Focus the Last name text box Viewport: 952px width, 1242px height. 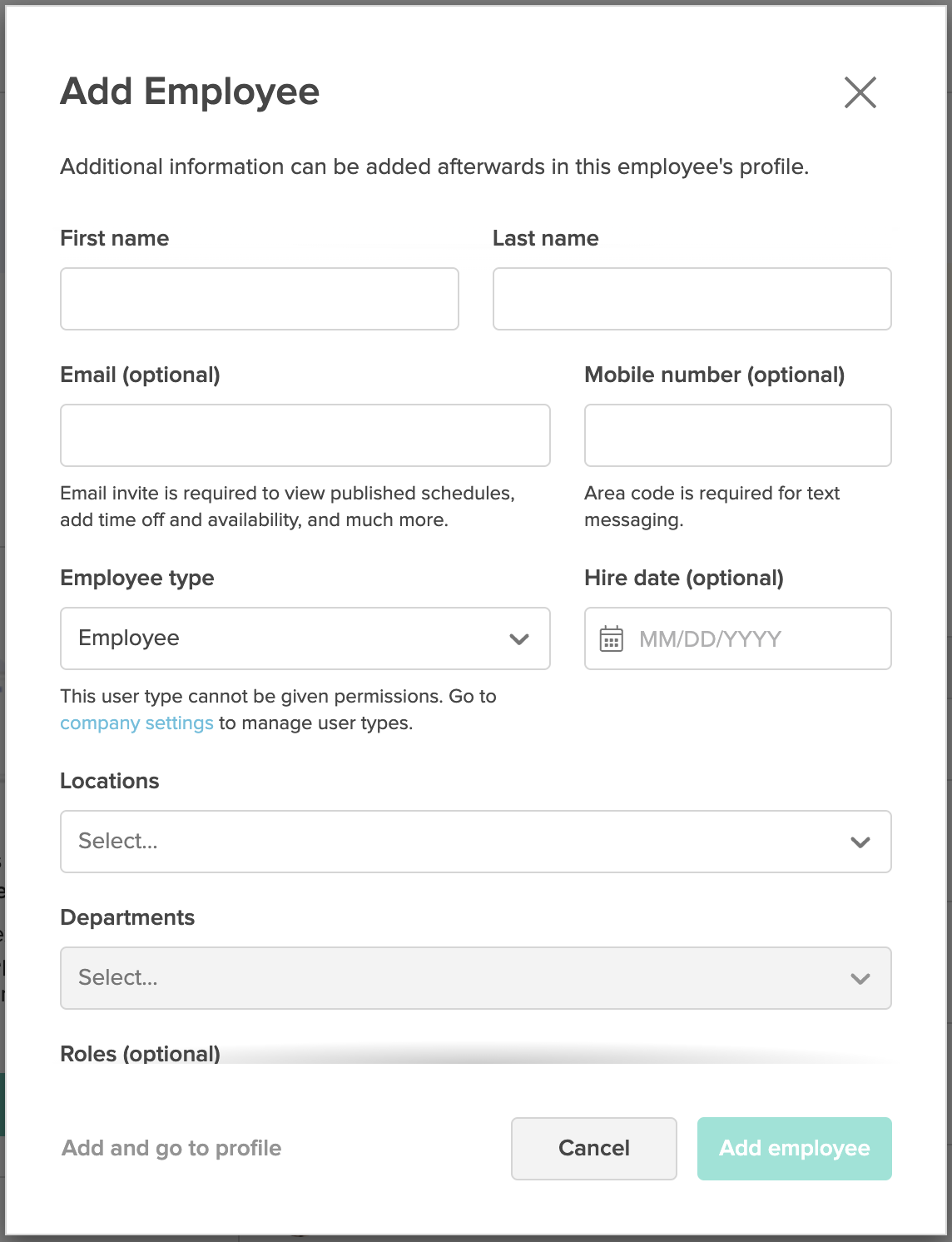[x=692, y=299]
